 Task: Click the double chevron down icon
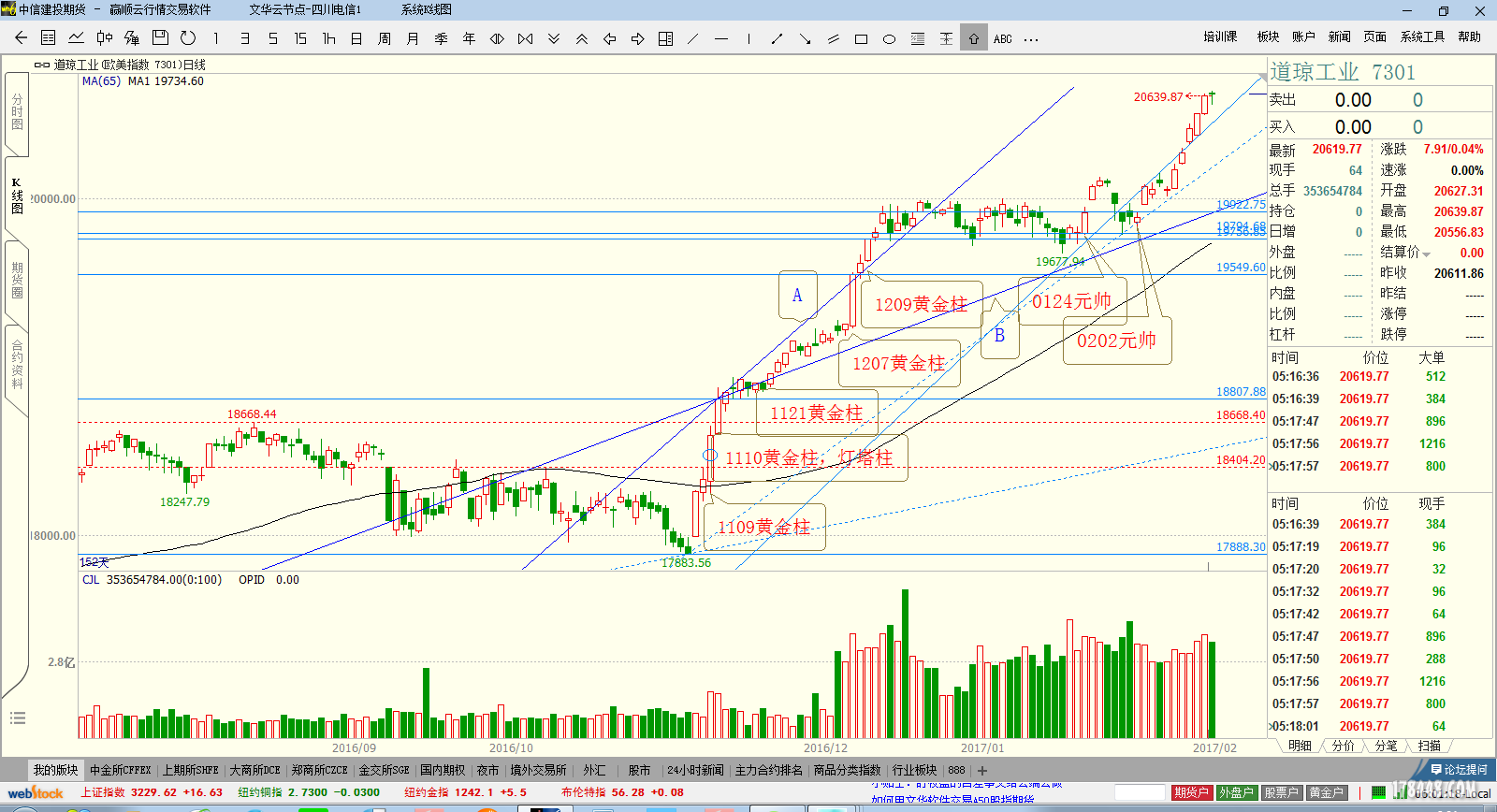553,38
